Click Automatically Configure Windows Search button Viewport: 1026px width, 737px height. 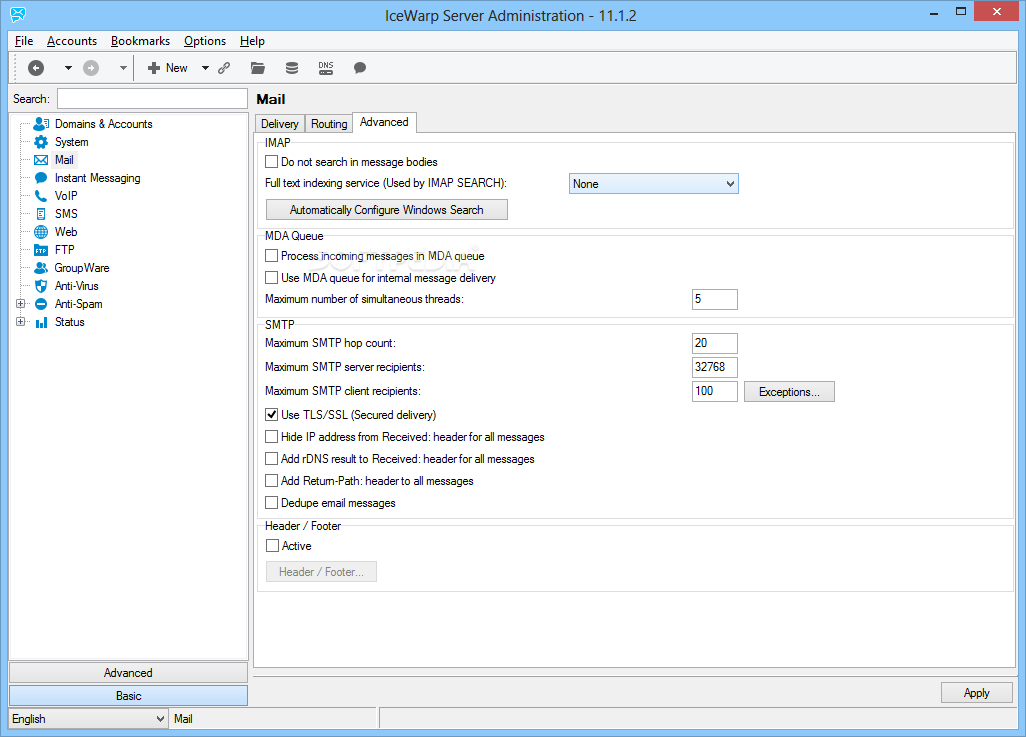[387, 209]
